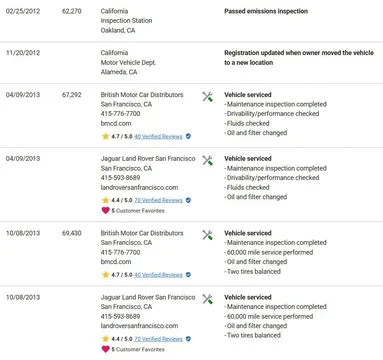
Task: Select phone number 415-776-7700 in 10/08/2013 entry
Action: pyautogui.click(x=120, y=252)
